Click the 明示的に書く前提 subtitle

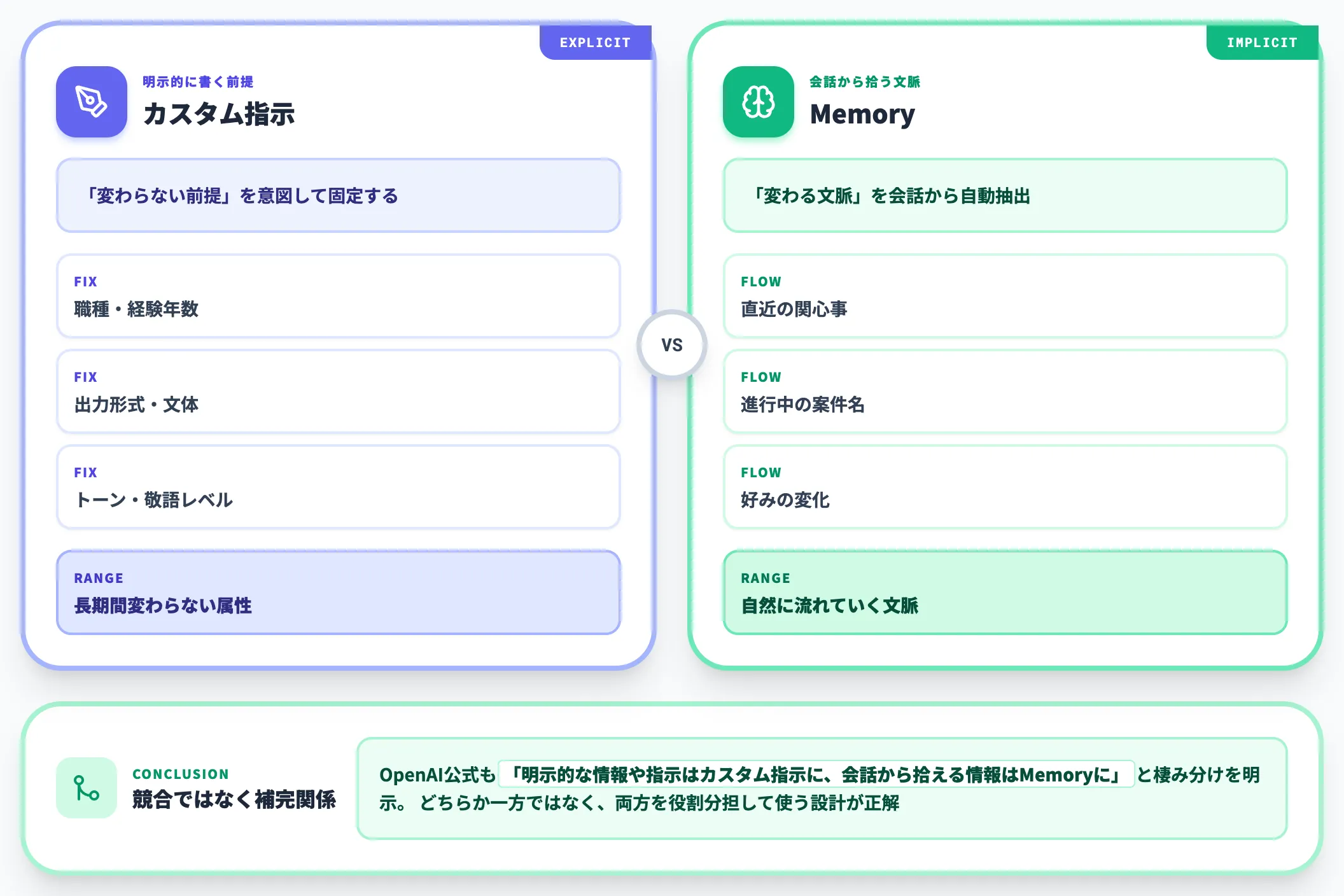pyautogui.click(x=198, y=82)
